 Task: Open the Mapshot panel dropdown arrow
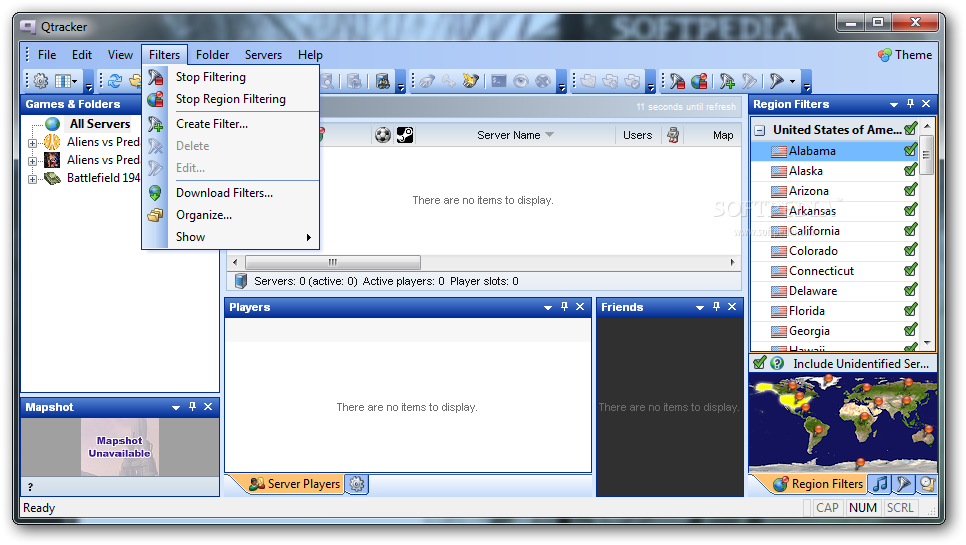tap(176, 408)
